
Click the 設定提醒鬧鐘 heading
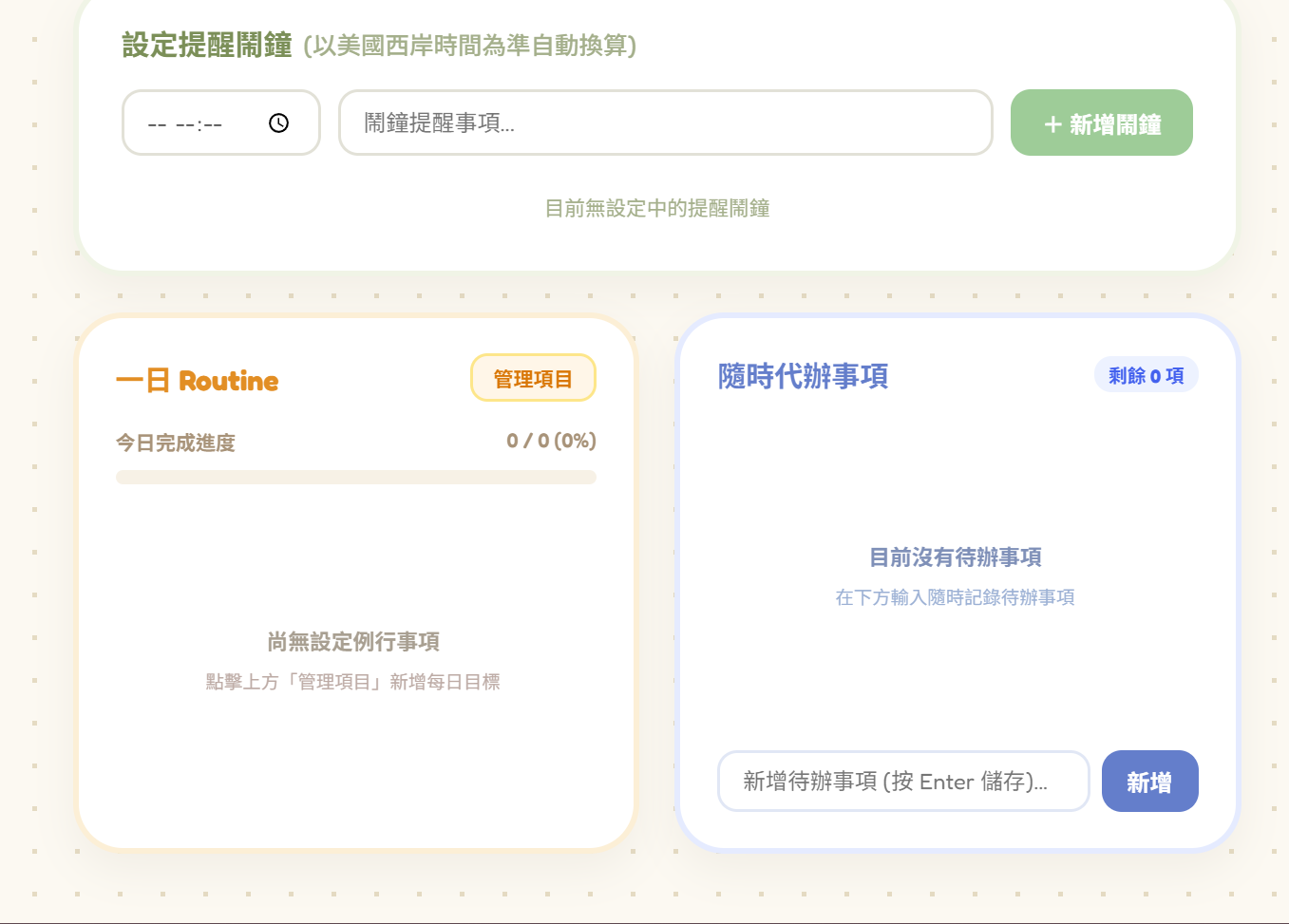[207, 45]
